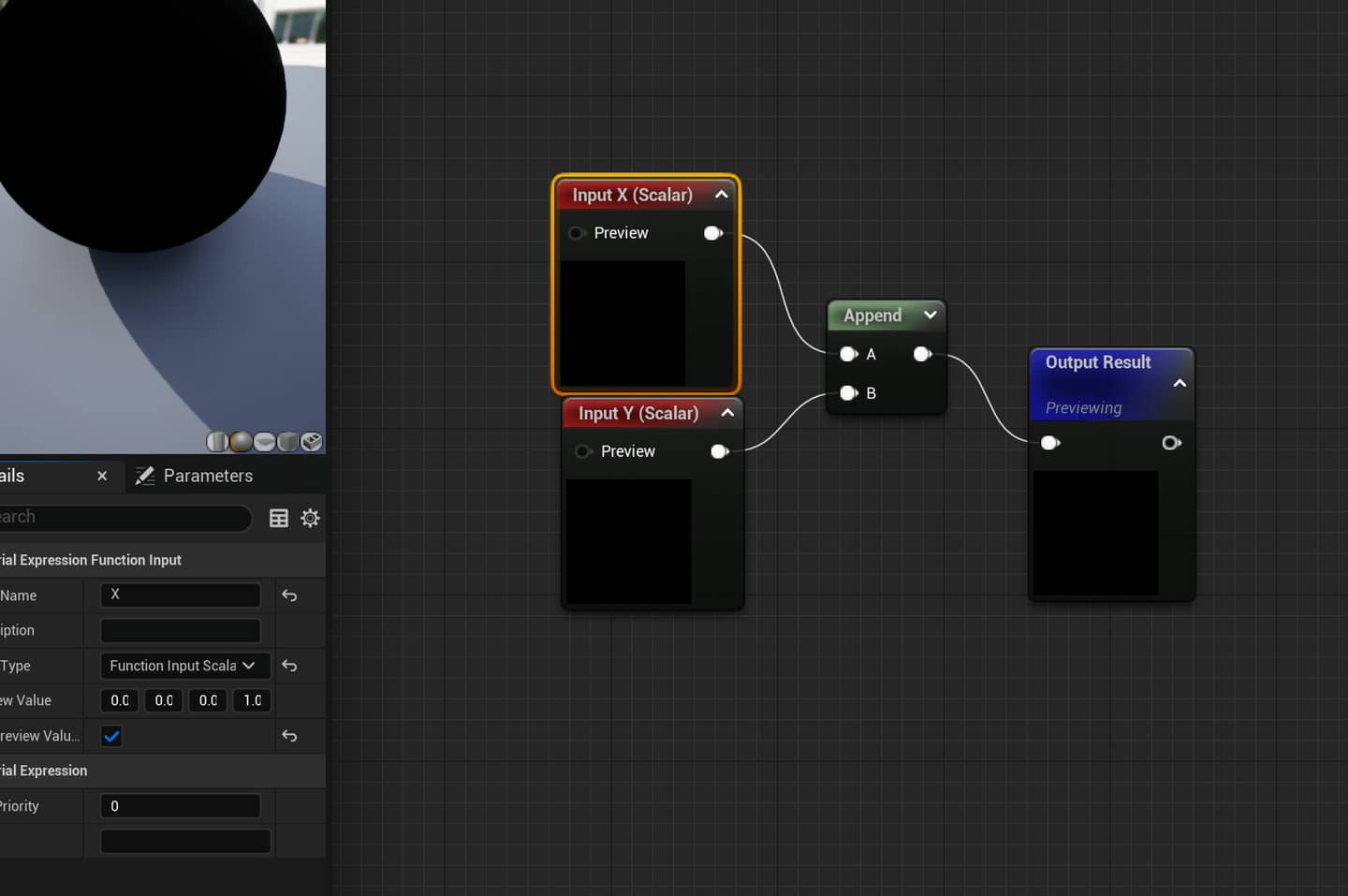Collapse the Input X node preview

(x=722, y=195)
